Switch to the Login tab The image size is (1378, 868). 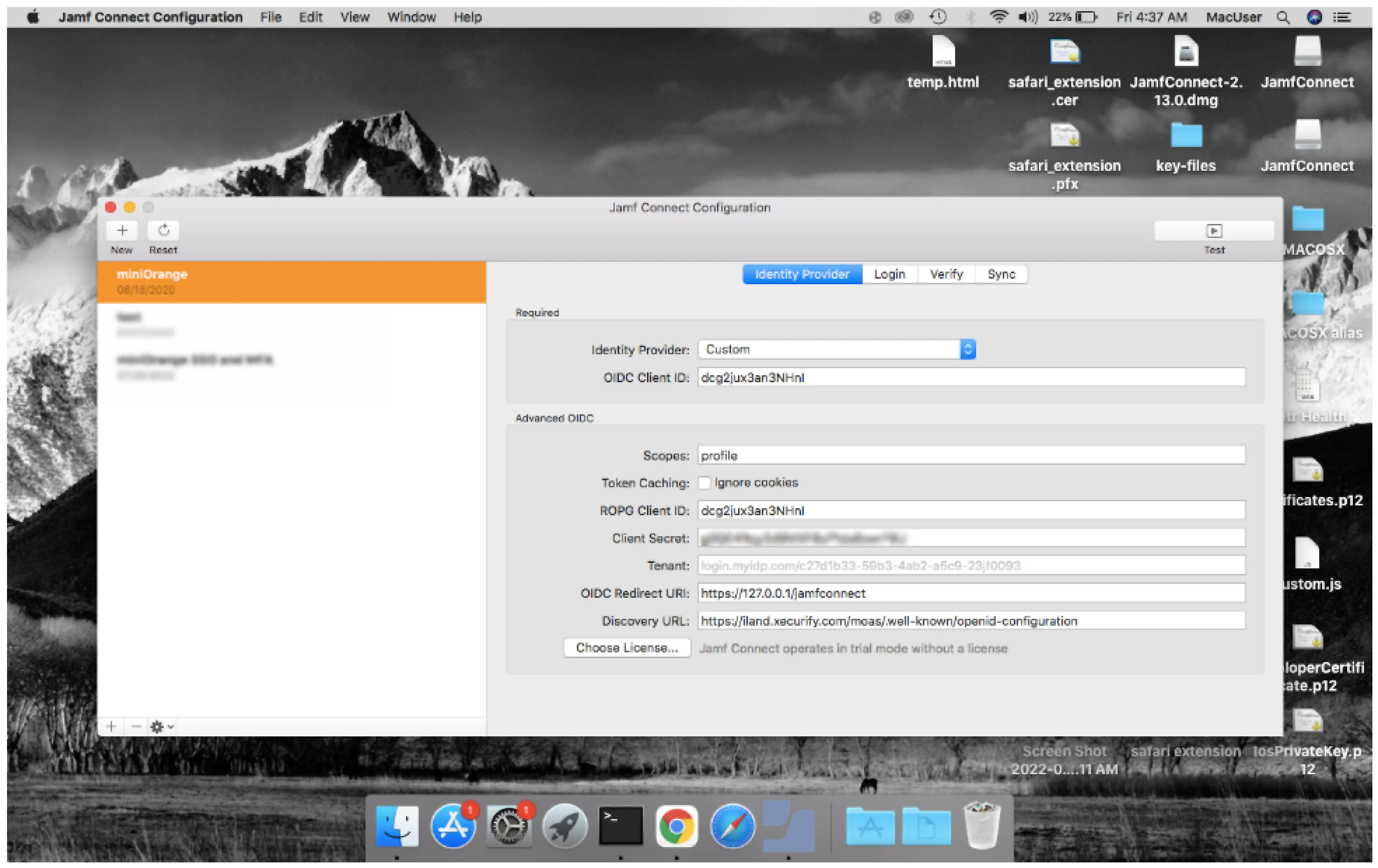(x=889, y=274)
